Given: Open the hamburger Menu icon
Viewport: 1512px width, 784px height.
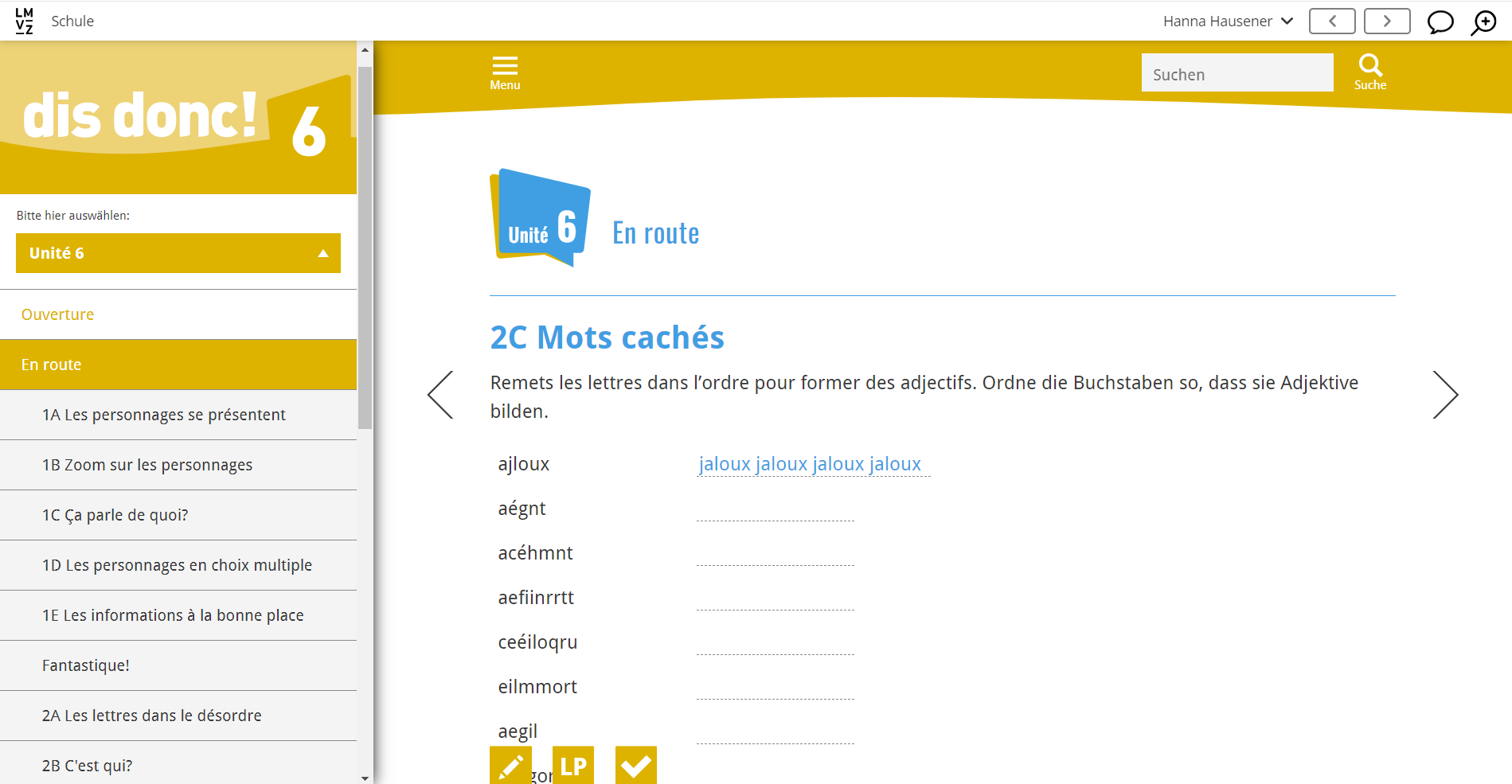Looking at the screenshot, I should [x=505, y=73].
